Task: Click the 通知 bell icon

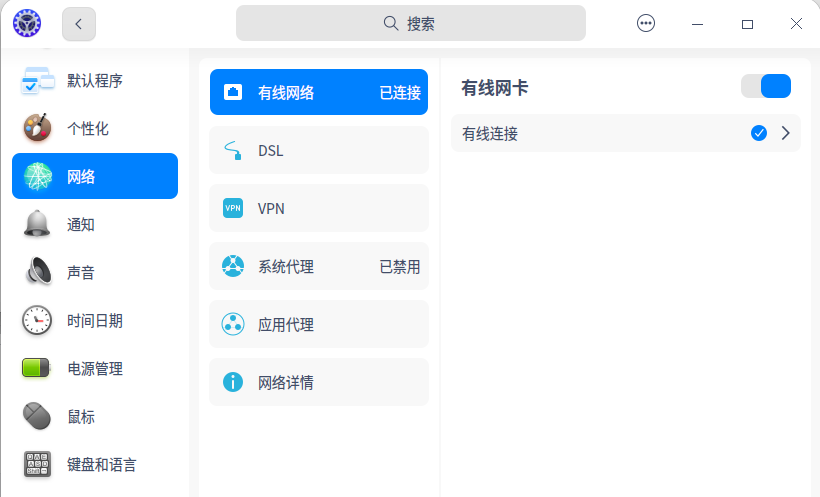Action: click(x=37, y=224)
